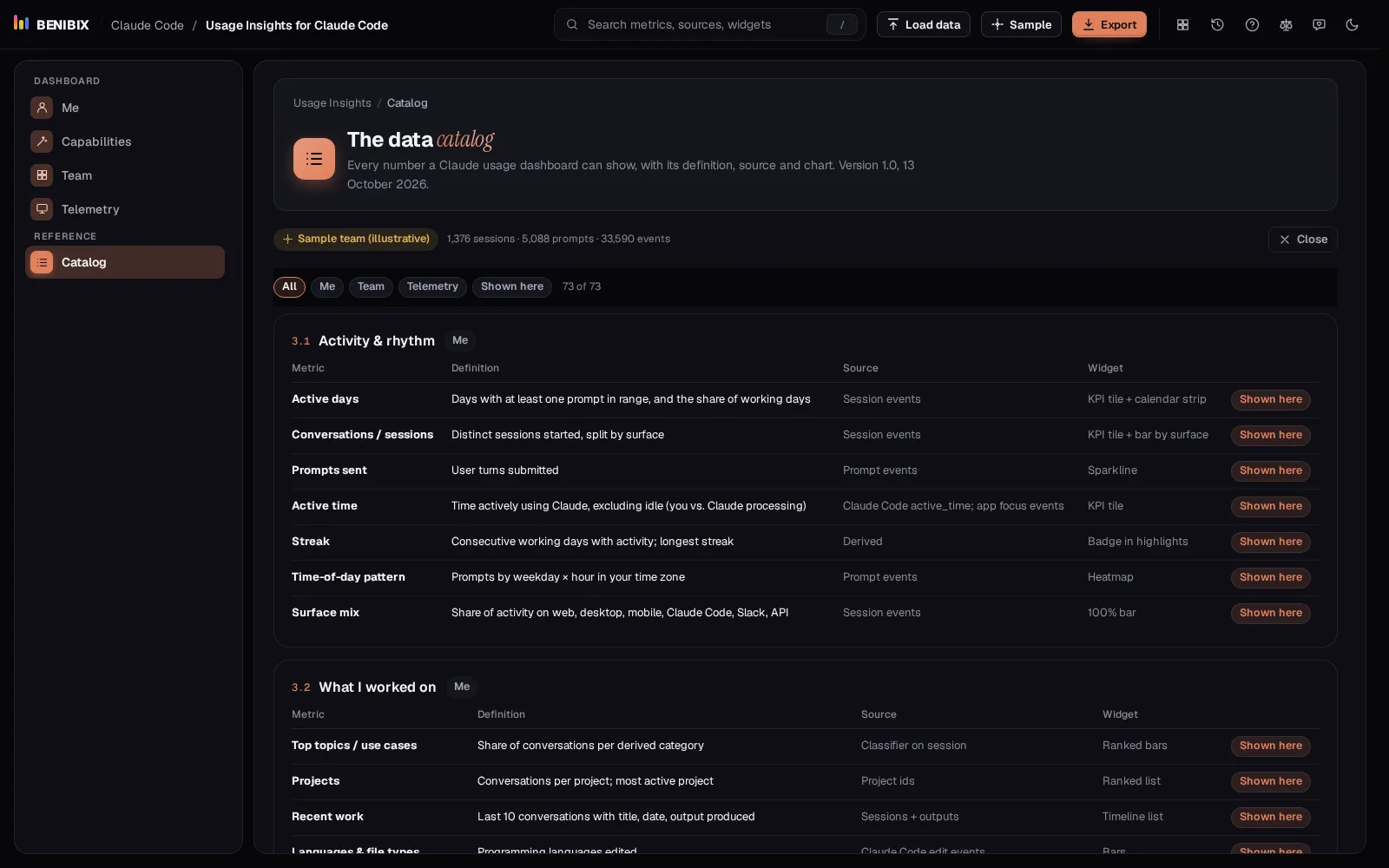Open Usage Insights breadcrumb link
Viewport: 1389px width, 868px height.
(x=332, y=103)
